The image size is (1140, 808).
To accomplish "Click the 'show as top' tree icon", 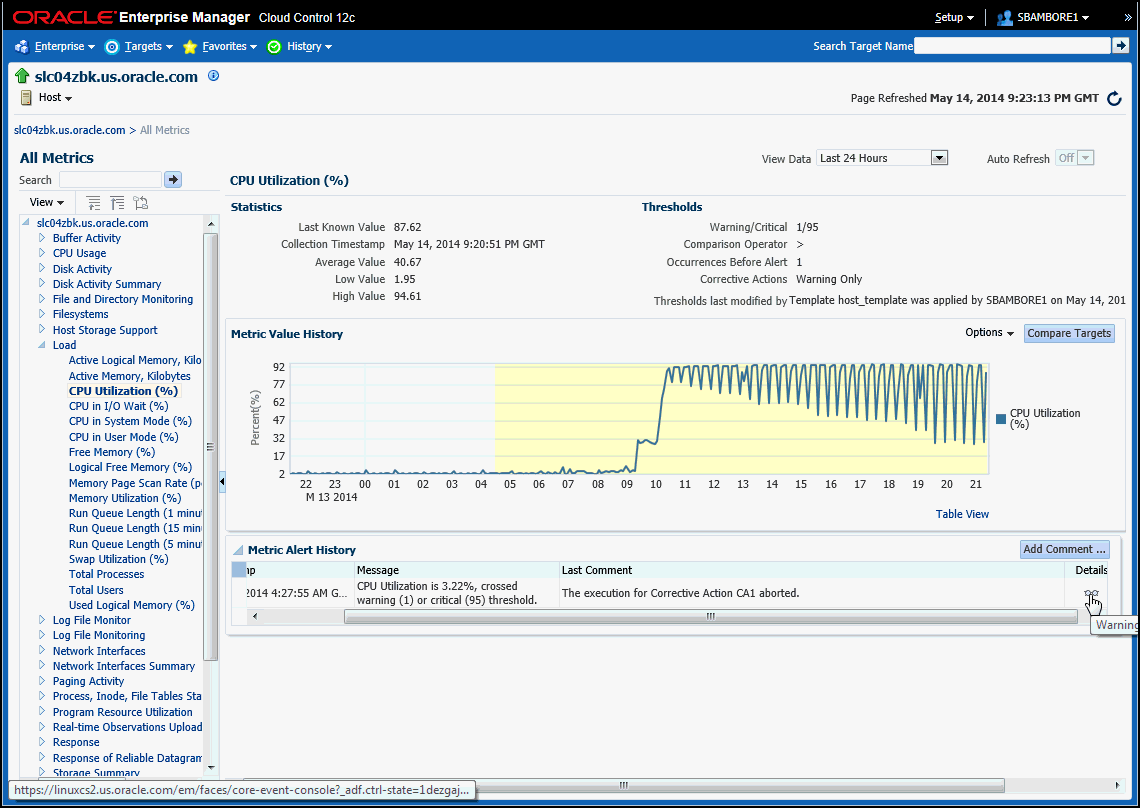I will pos(140,202).
